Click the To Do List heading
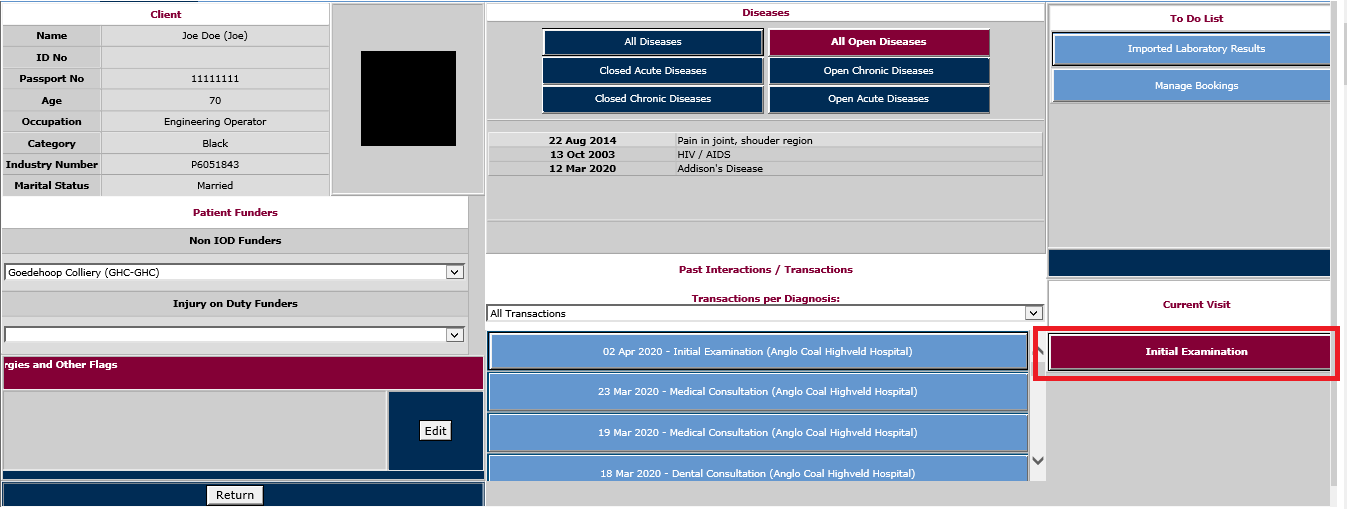 tap(1197, 19)
